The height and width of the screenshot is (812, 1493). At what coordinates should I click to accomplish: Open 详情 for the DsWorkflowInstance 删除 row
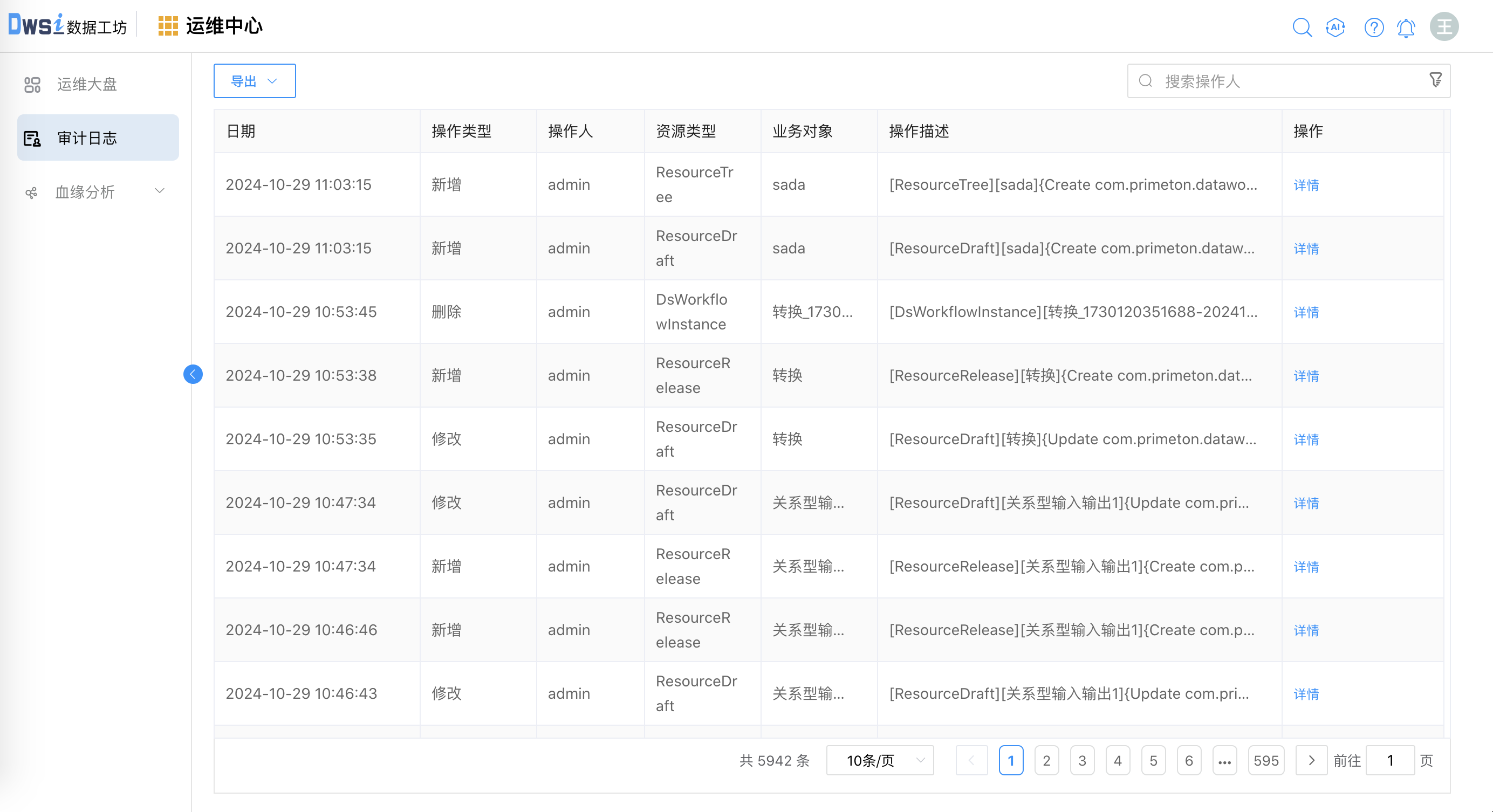tap(1306, 312)
